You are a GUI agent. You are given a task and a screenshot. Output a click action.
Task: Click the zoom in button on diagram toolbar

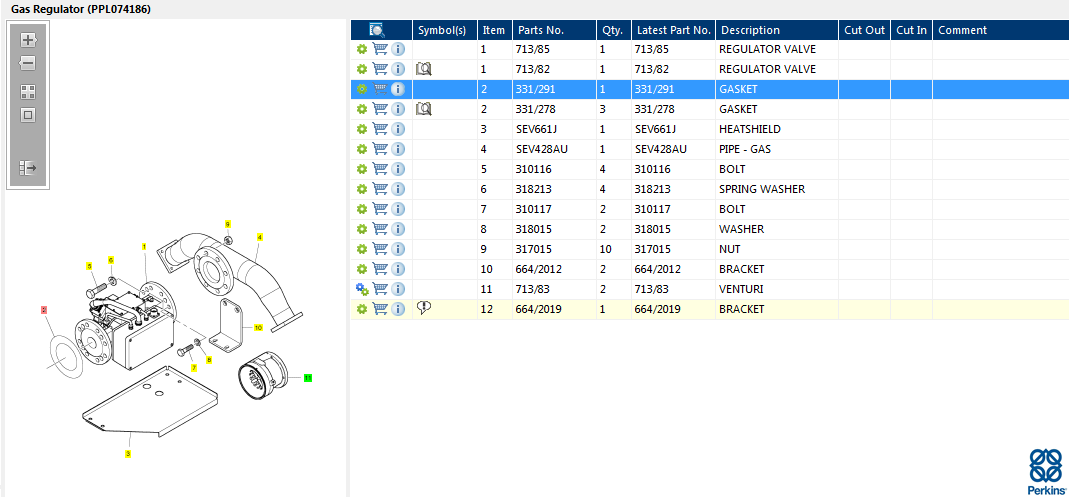28,40
